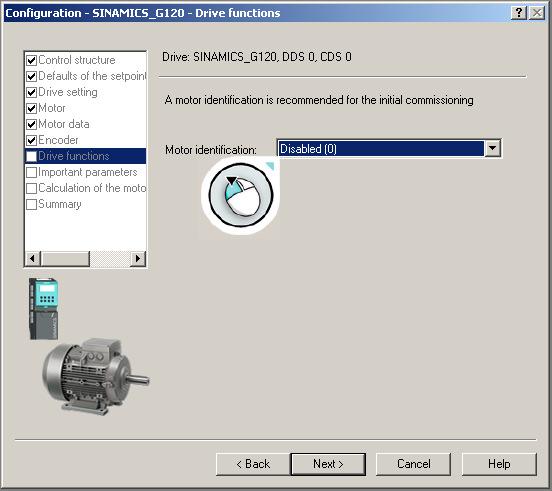The height and width of the screenshot is (491, 552).
Task: Toggle the Drive setting checkbox
Action: [32, 92]
